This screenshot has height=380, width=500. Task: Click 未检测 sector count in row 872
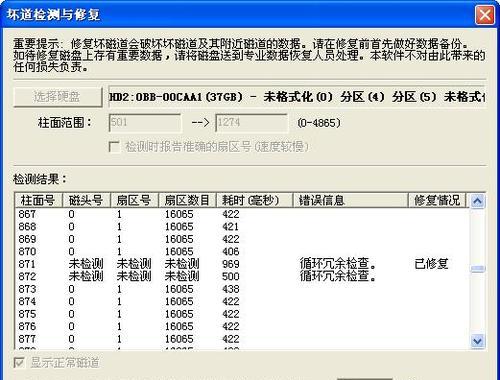coord(182,276)
